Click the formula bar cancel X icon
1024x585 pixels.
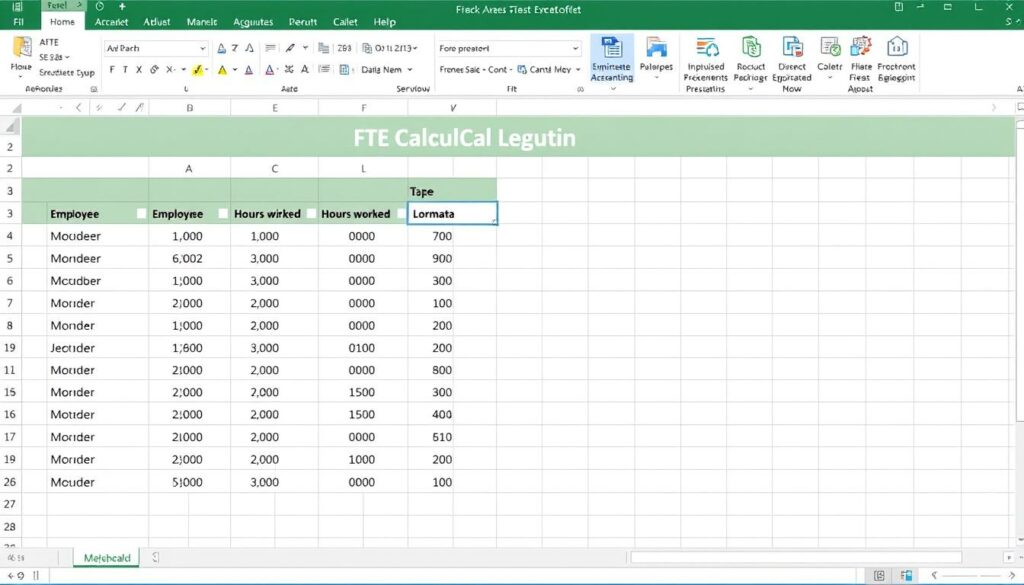point(99,108)
